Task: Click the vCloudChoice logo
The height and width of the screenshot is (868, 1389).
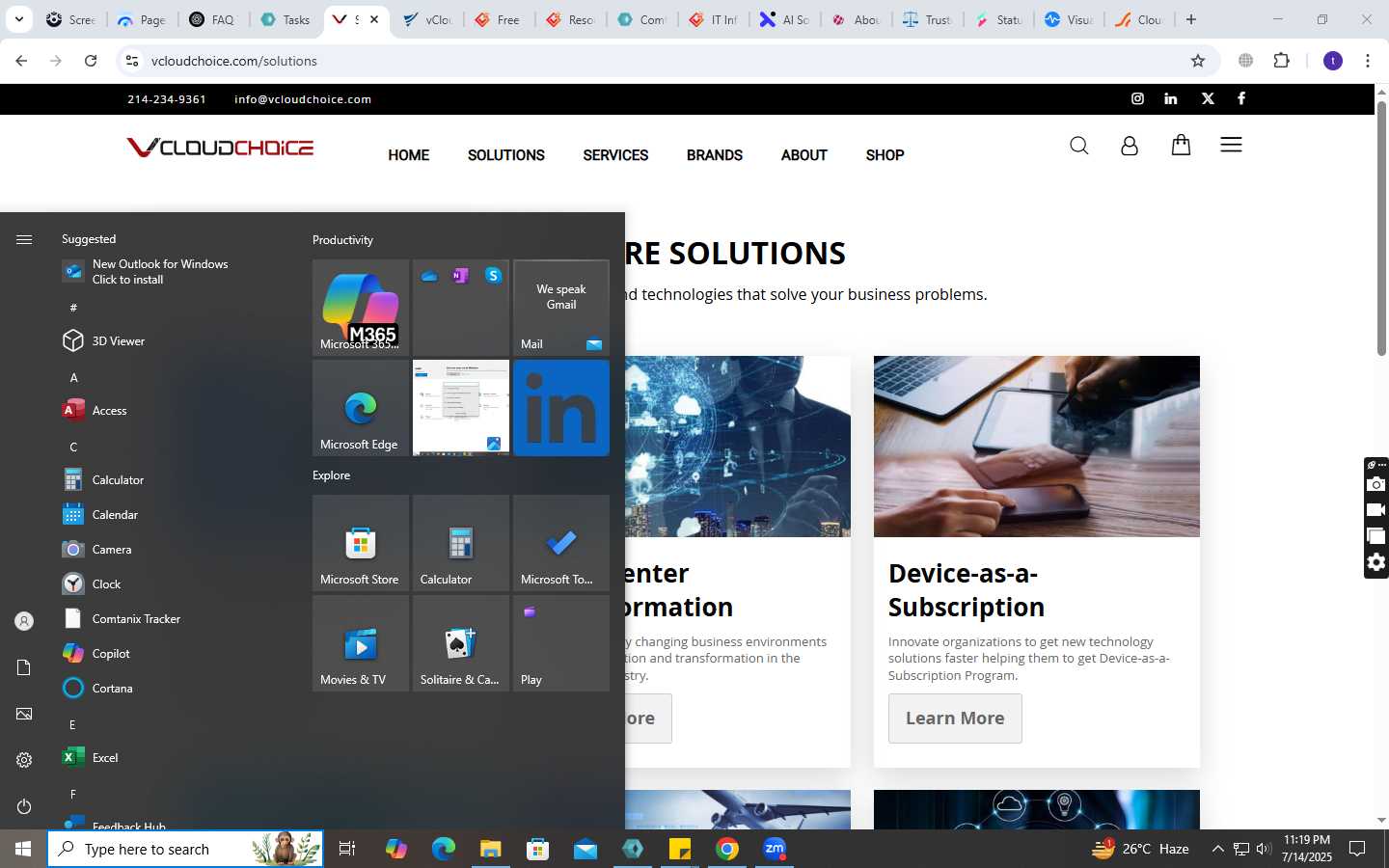Action: (x=220, y=148)
